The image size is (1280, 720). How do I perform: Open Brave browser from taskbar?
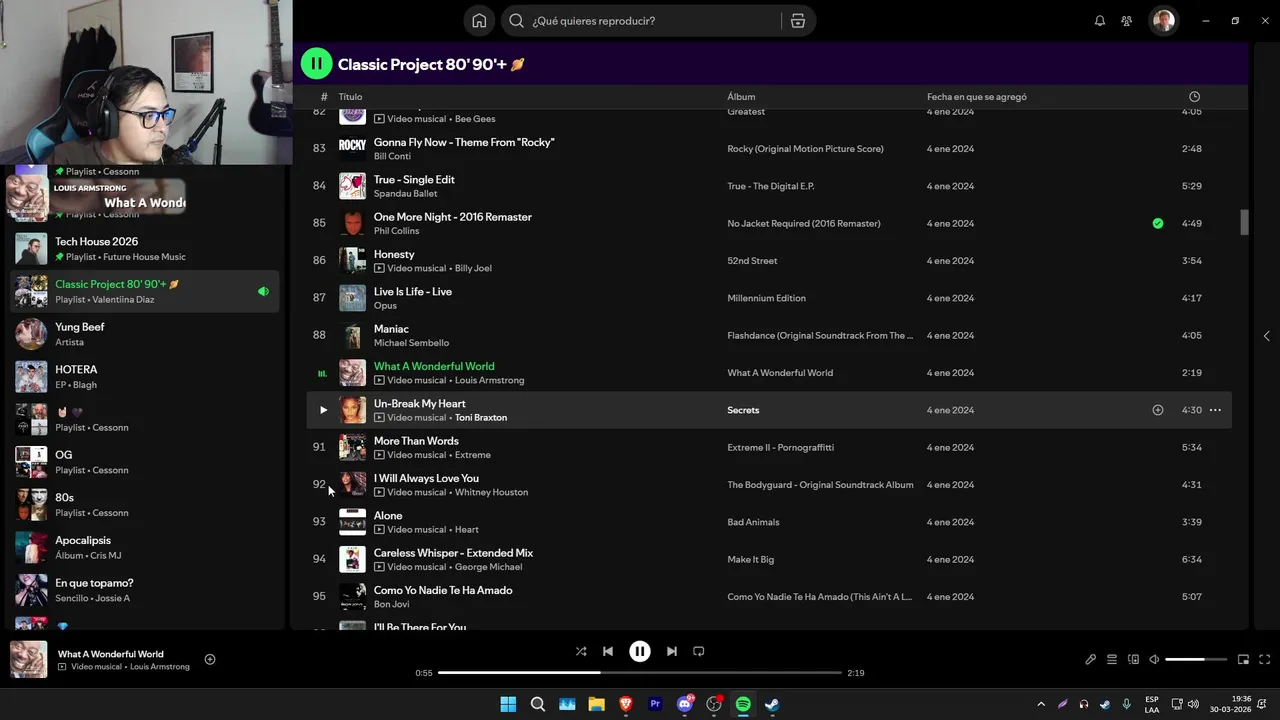[626, 704]
